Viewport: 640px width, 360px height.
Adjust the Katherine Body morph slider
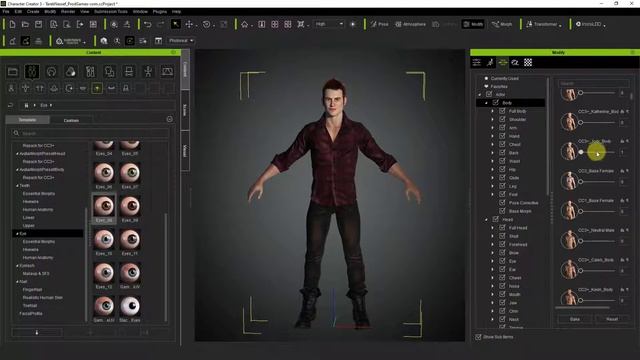(x=597, y=122)
